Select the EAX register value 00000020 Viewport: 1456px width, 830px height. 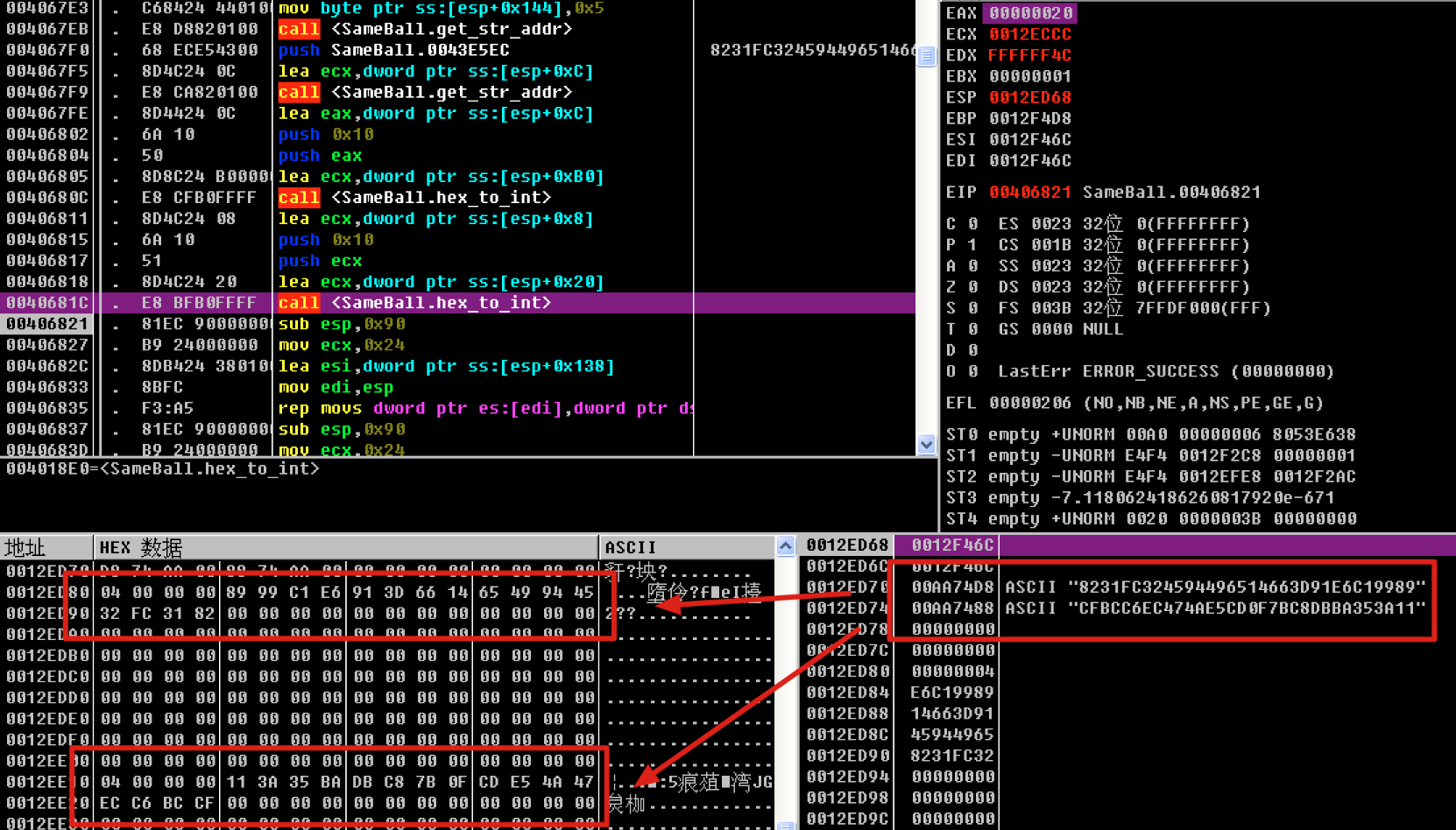(x=1030, y=13)
